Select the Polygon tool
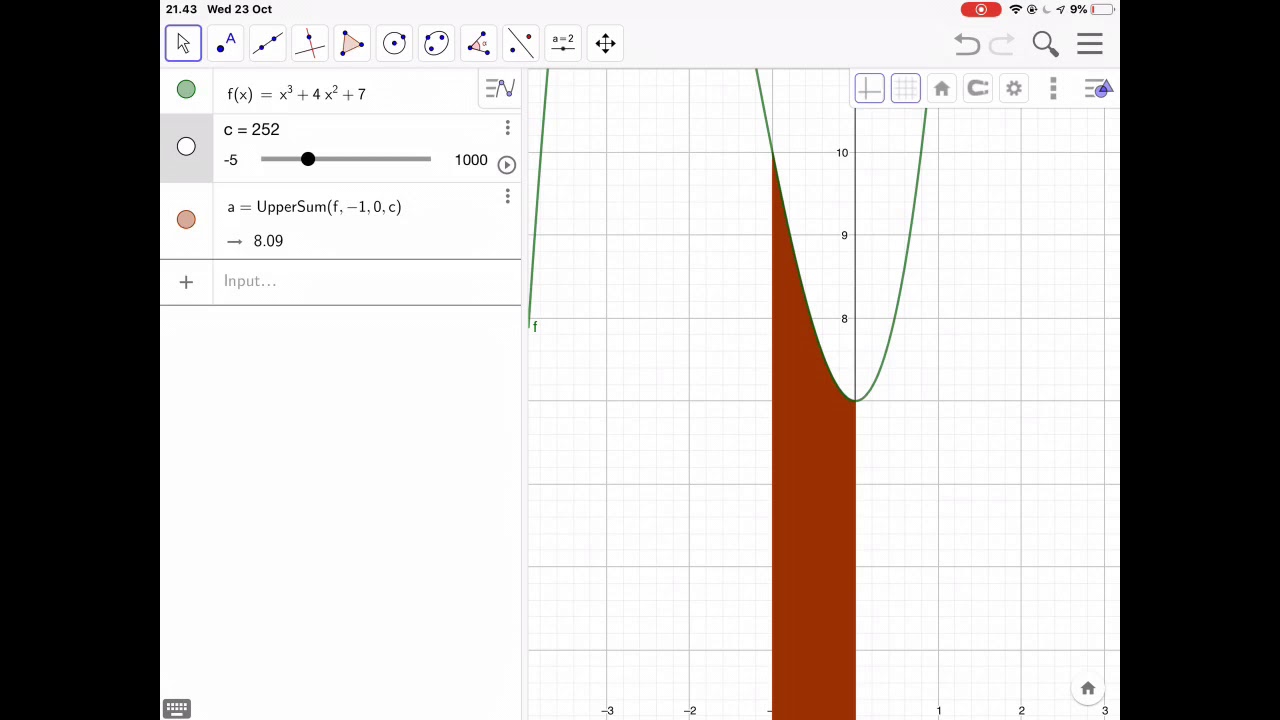Viewport: 1280px width, 720px height. pos(352,43)
